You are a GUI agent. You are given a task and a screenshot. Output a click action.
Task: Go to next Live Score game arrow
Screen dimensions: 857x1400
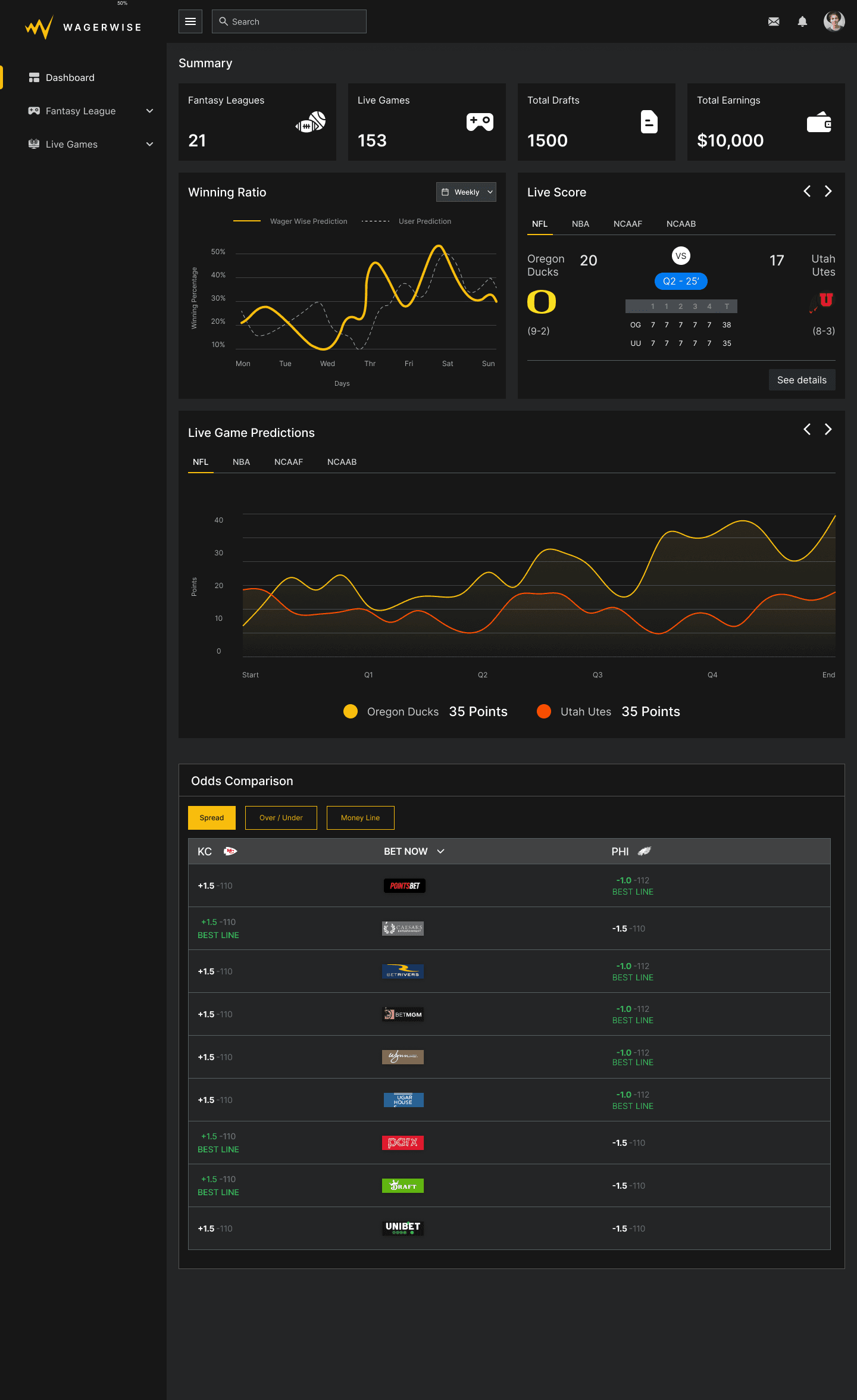[828, 191]
